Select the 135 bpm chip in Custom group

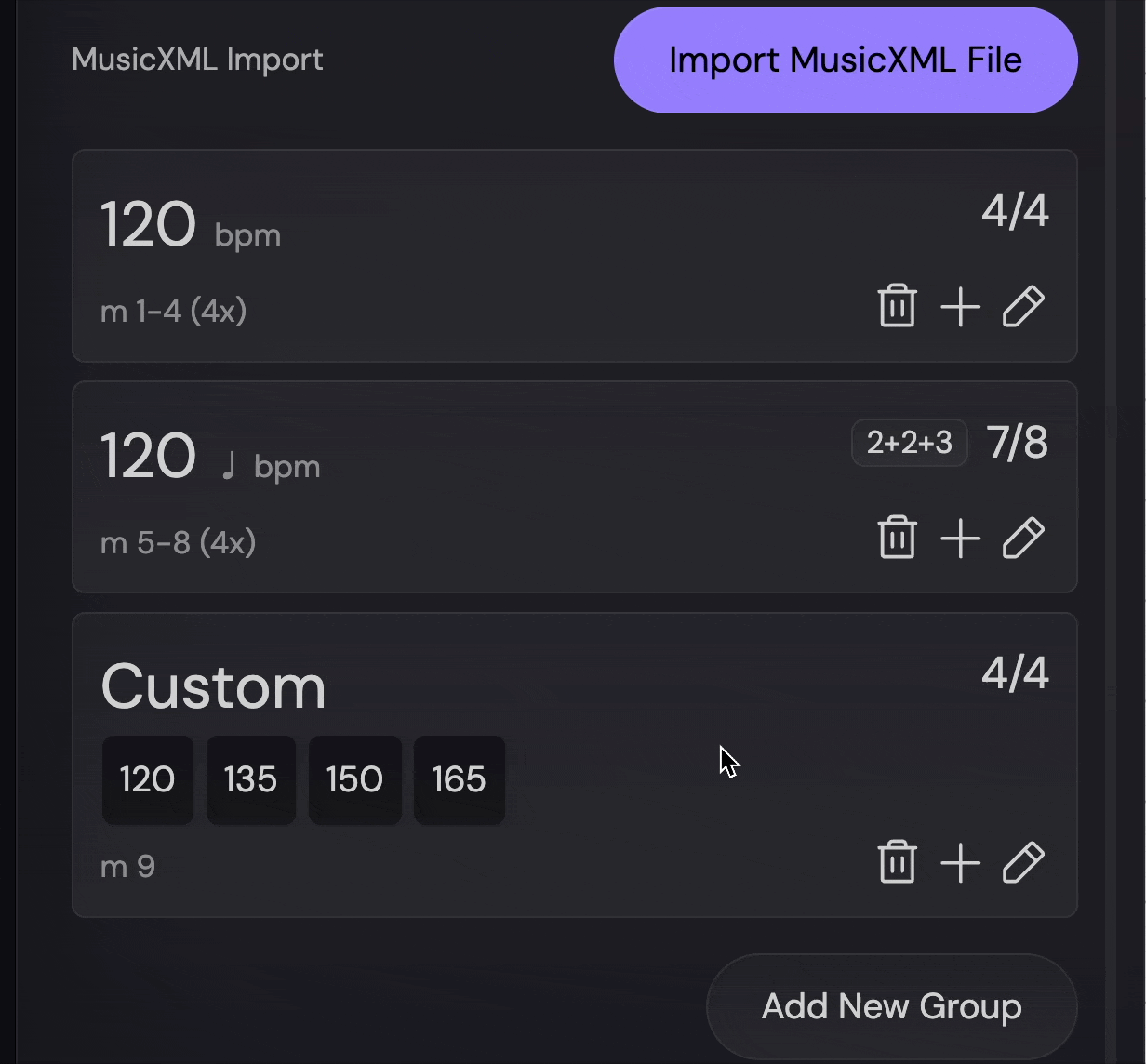click(250, 780)
